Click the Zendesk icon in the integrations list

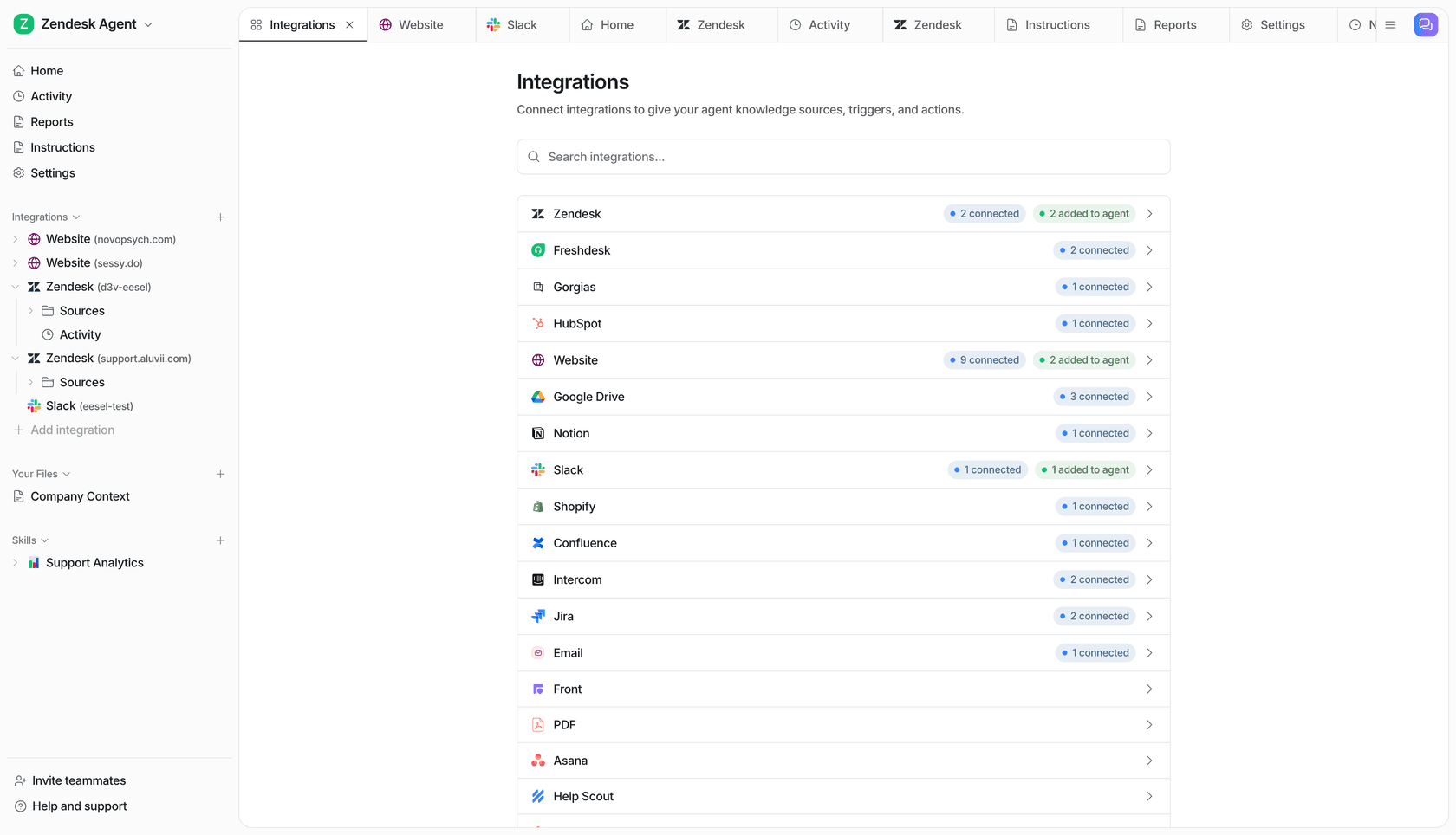(x=538, y=214)
